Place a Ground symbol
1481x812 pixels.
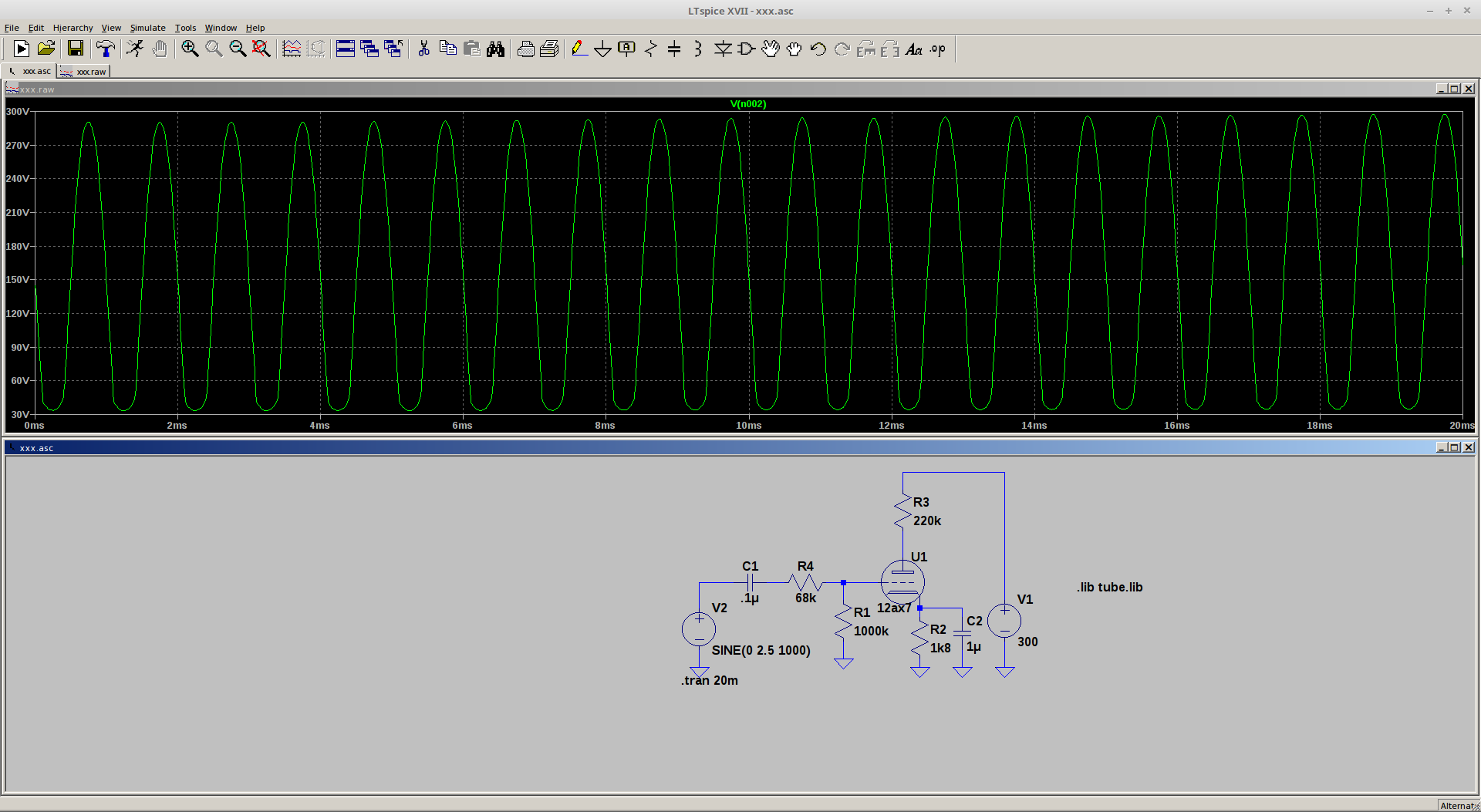pos(603,49)
